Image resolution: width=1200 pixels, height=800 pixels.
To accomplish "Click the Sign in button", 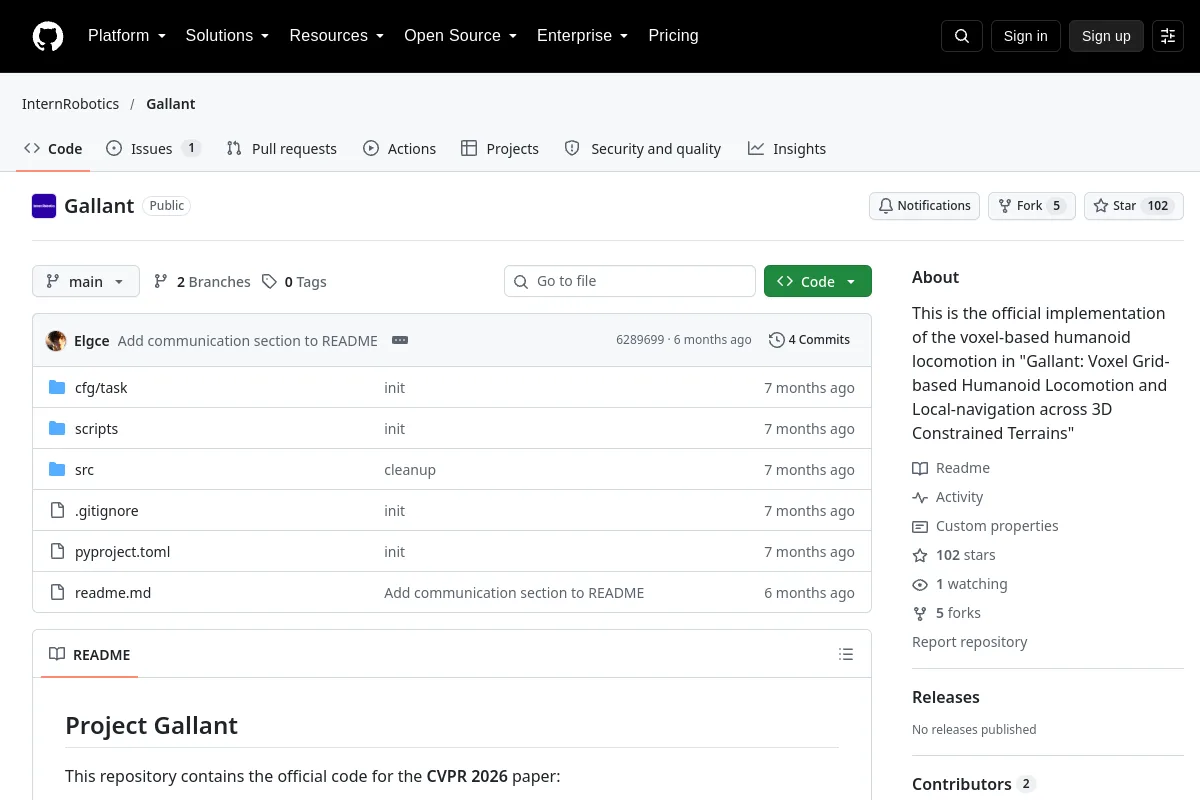I will point(1025,36).
